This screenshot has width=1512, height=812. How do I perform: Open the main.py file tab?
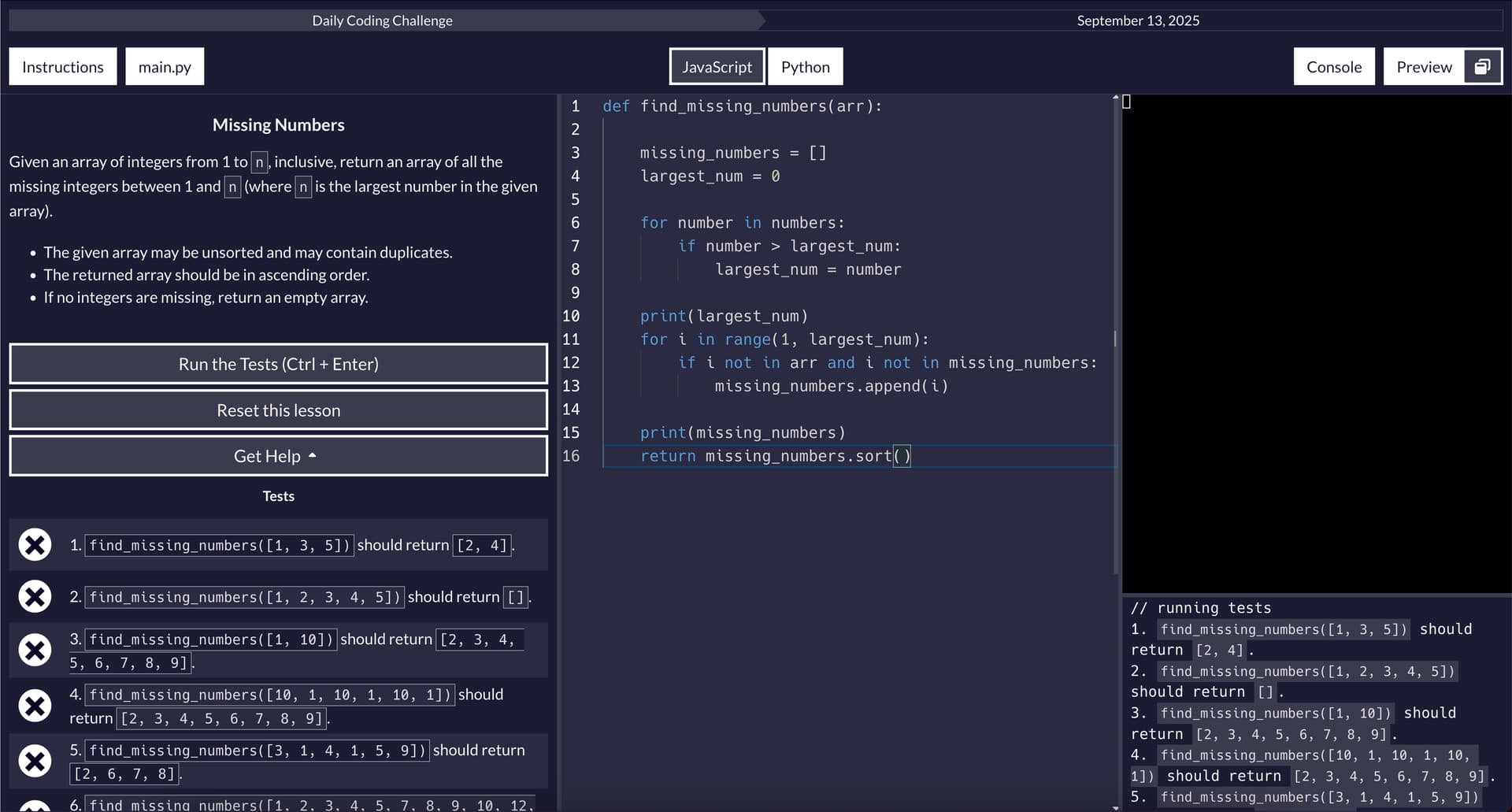(x=164, y=66)
